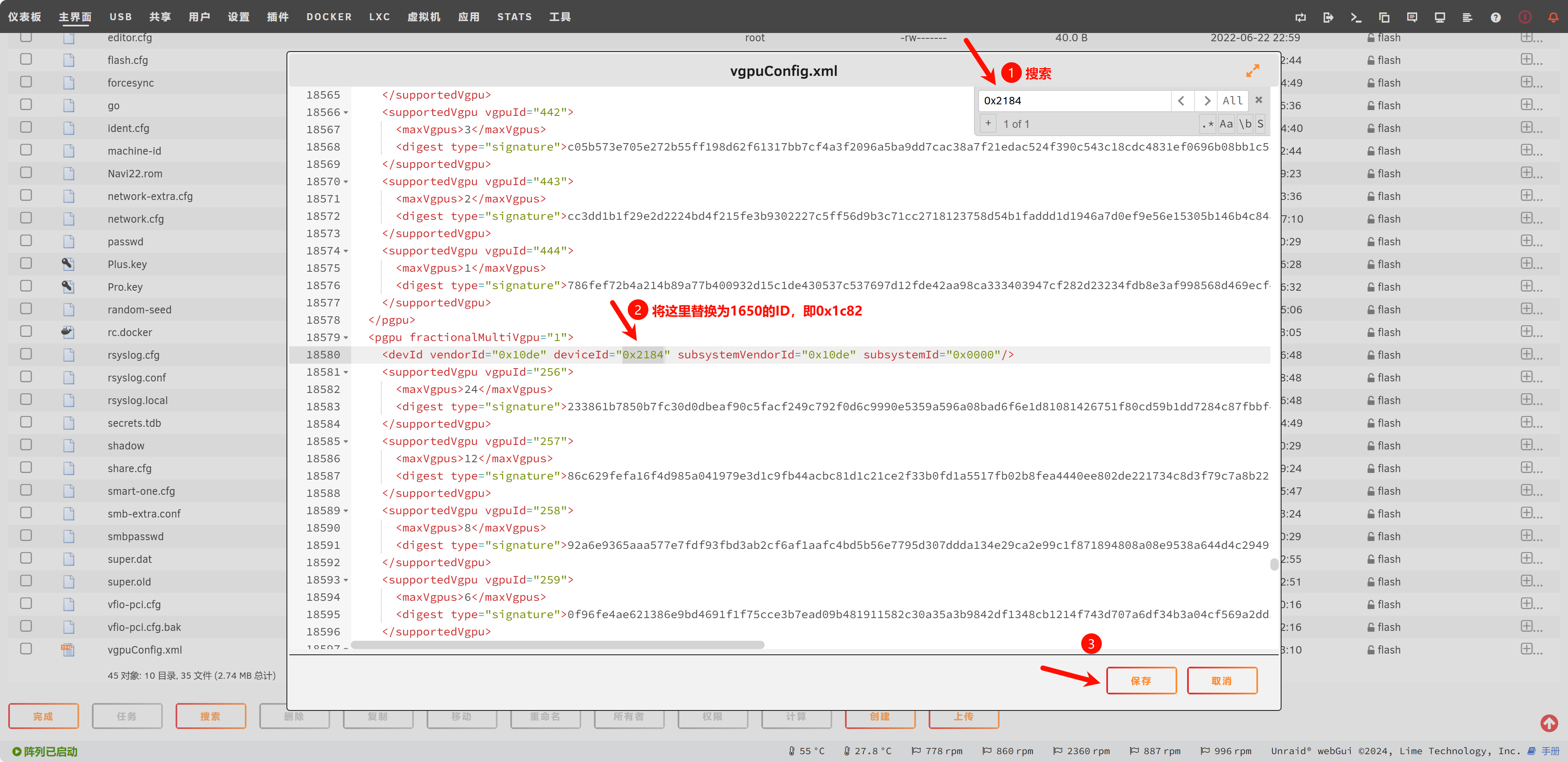Tick the checkbox next to flash.cfg
The width and height of the screenshot is (1568, 762).
pyautogui.click(x=26, y=60)
